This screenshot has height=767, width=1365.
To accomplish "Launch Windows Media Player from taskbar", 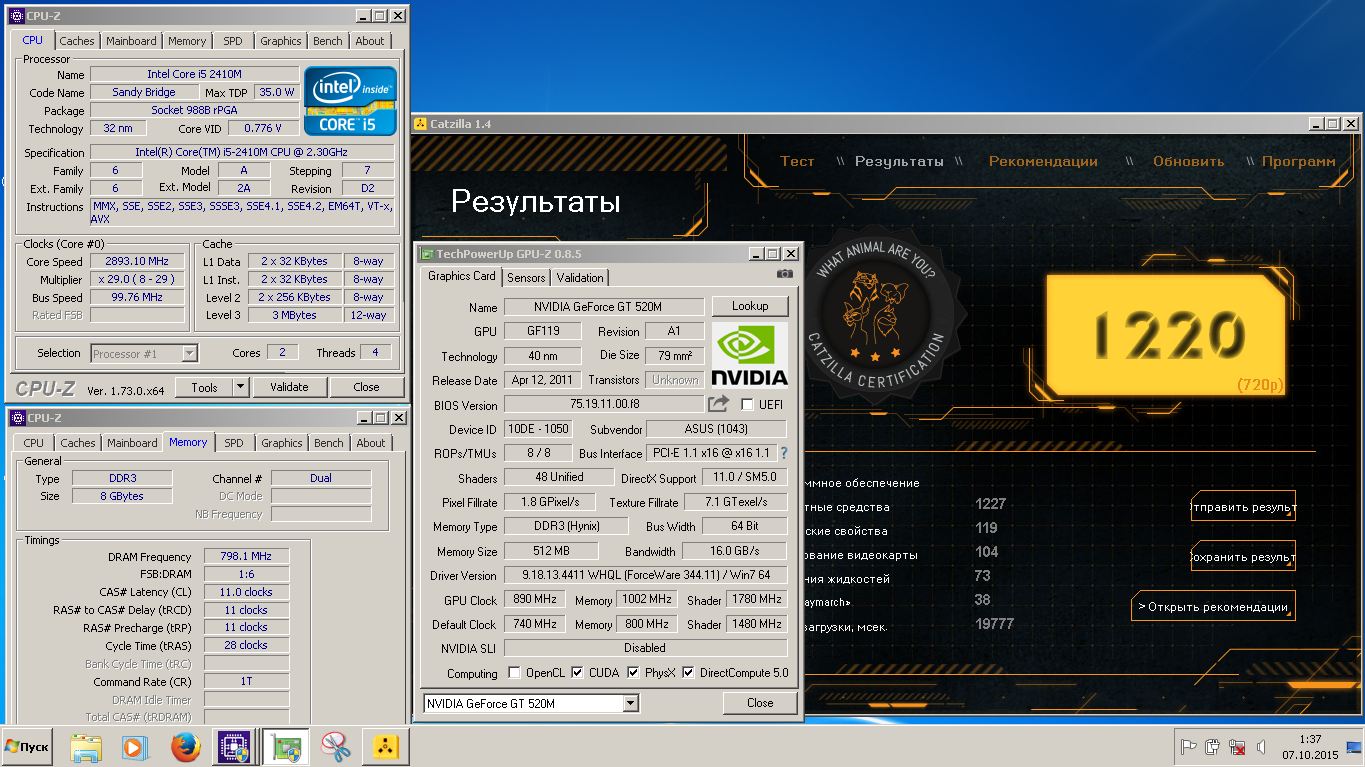I will point(134,746).
